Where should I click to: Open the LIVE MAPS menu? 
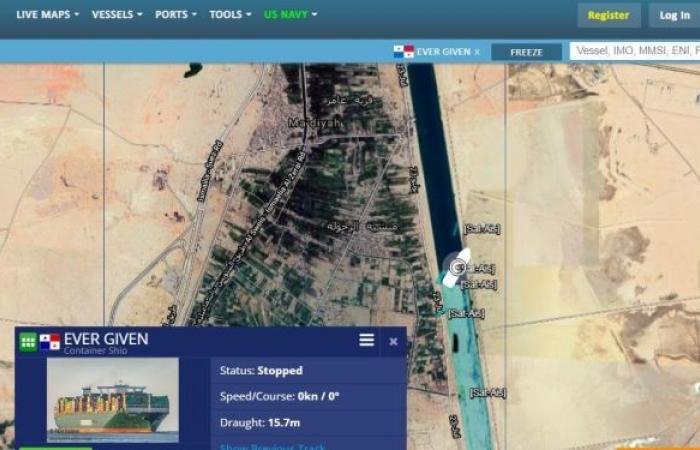point(47,14)
